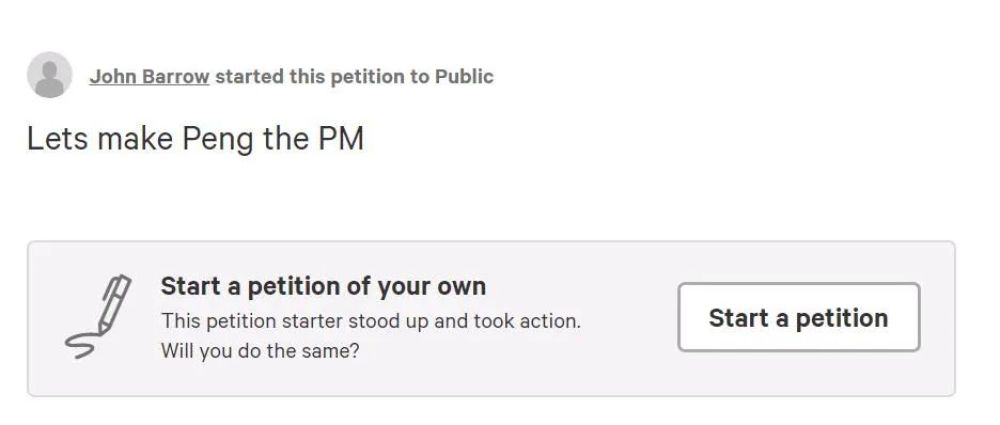This screenshot has height=425, width=1000.
Task: Open John Barrow's profile link
Action: pyautogui.click(x=149, y=77)
